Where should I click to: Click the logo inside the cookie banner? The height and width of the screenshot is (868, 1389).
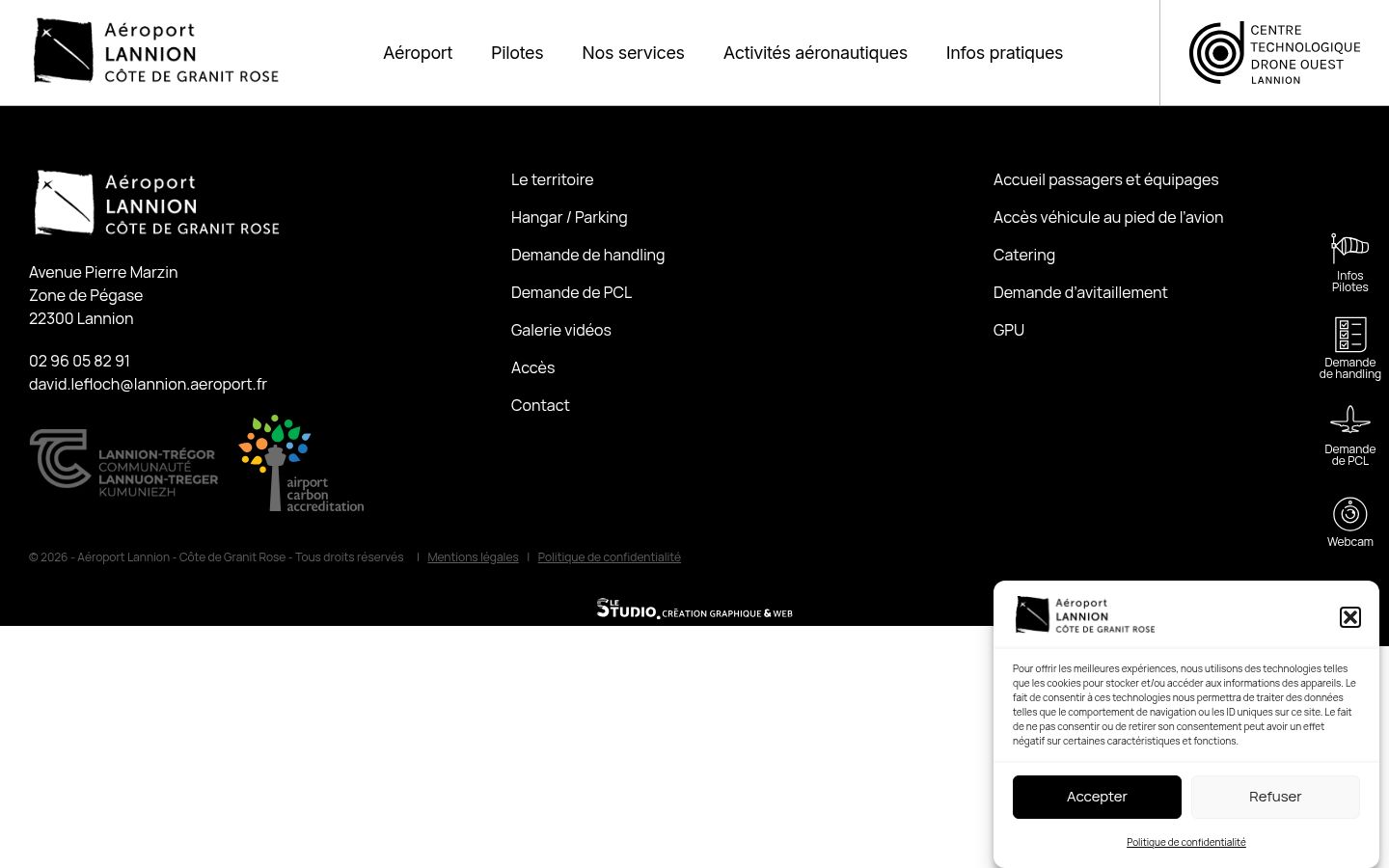1085,614
